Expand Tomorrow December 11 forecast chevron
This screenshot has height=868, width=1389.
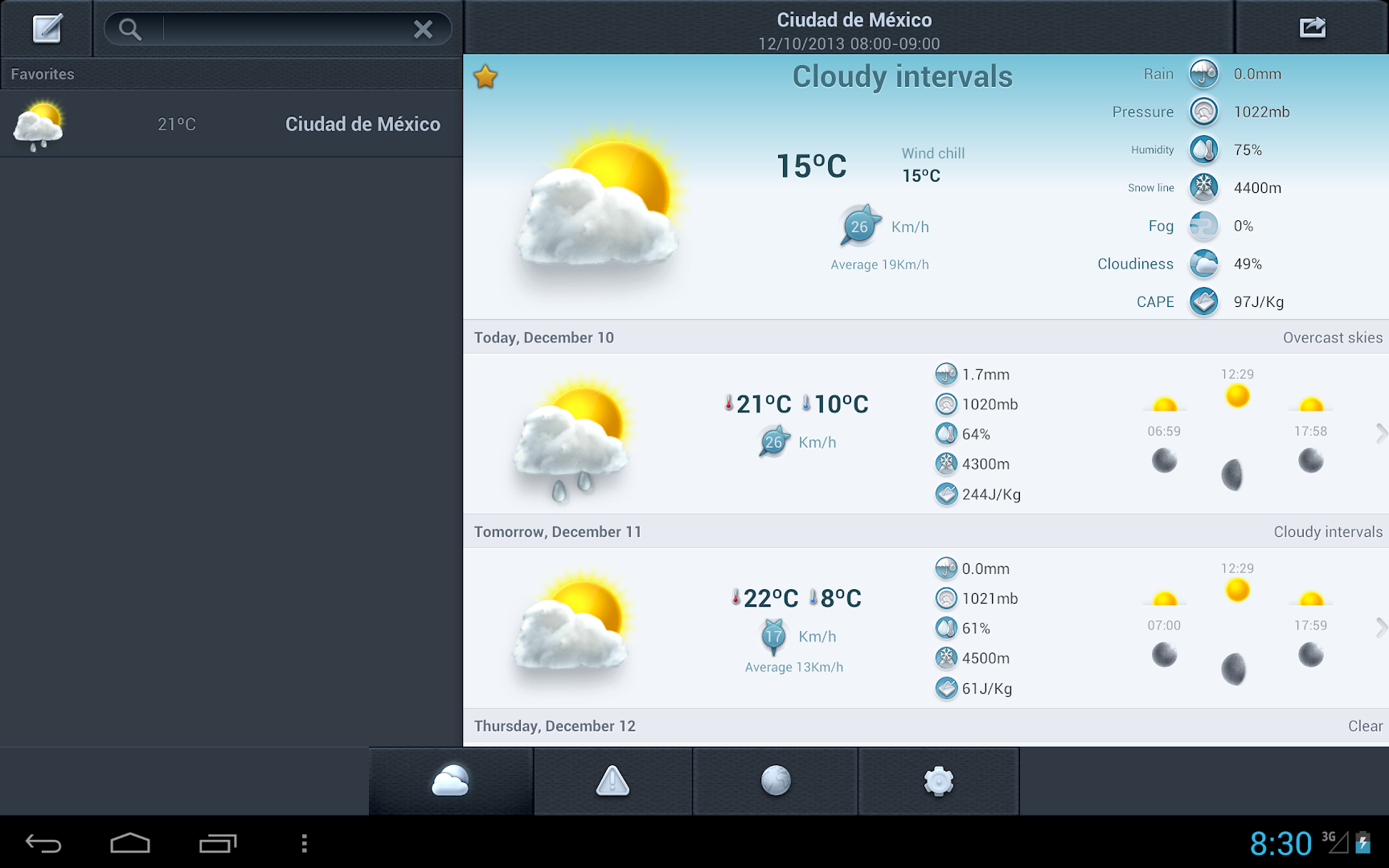tap(1381, 628)
